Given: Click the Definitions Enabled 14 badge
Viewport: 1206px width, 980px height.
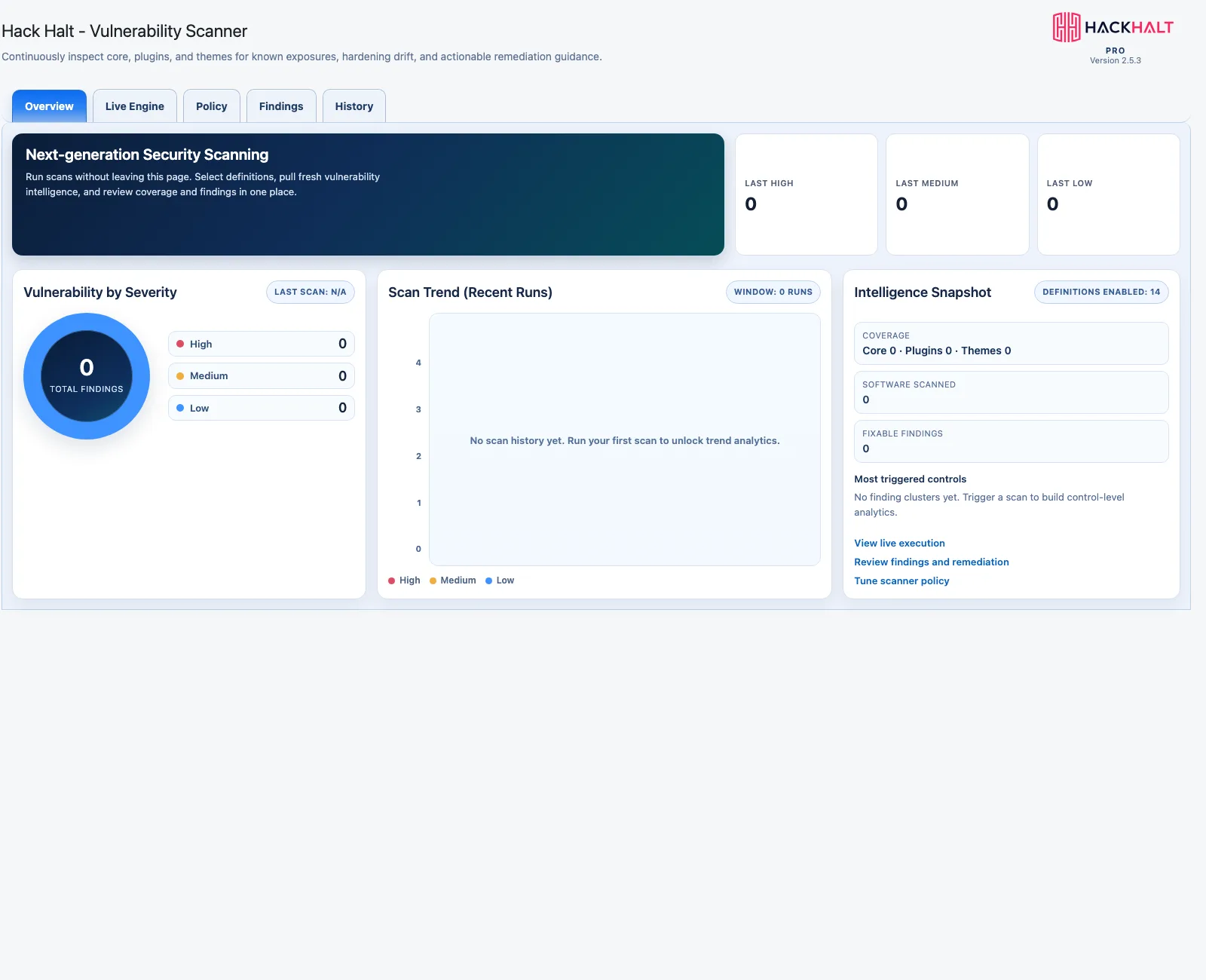Looking at the screenshot, I should pos(1101,292).
